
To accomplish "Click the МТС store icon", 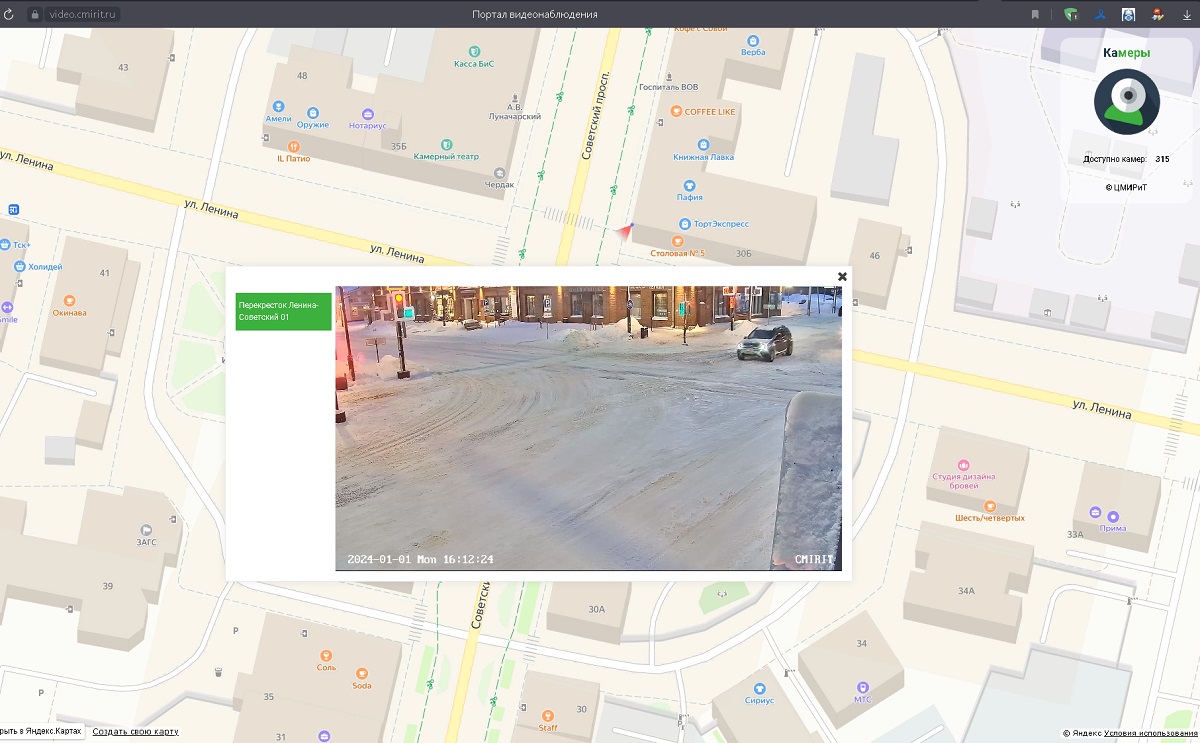I will tap(862, 687).
